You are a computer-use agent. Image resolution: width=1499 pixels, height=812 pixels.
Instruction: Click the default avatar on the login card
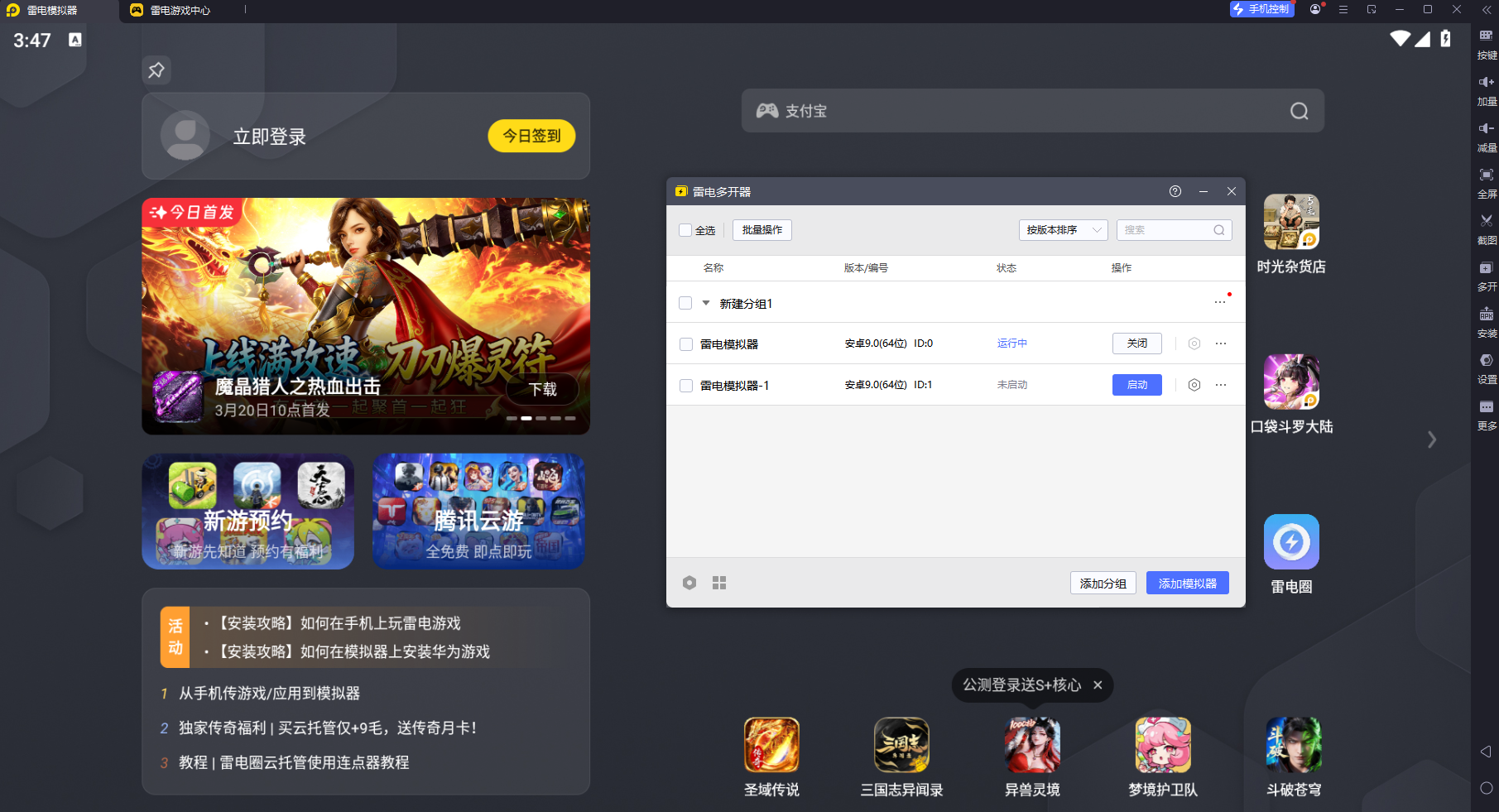click(x=185, y=136)
